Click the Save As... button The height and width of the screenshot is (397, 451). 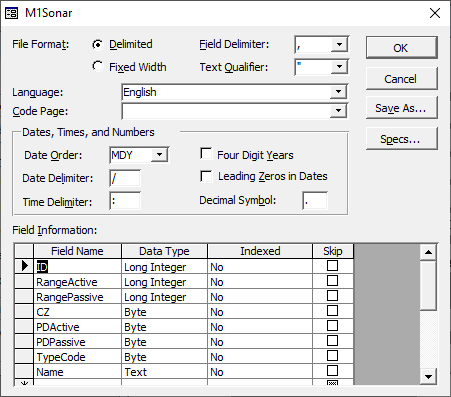click(401, 108)
